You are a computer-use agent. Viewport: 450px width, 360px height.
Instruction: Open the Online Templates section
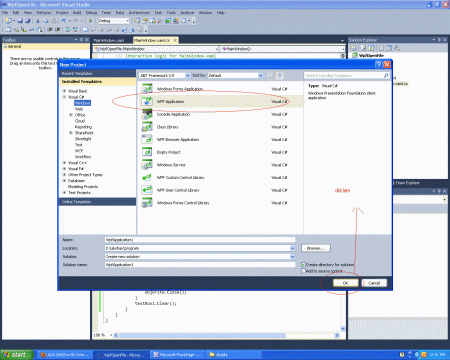(97, 202)
